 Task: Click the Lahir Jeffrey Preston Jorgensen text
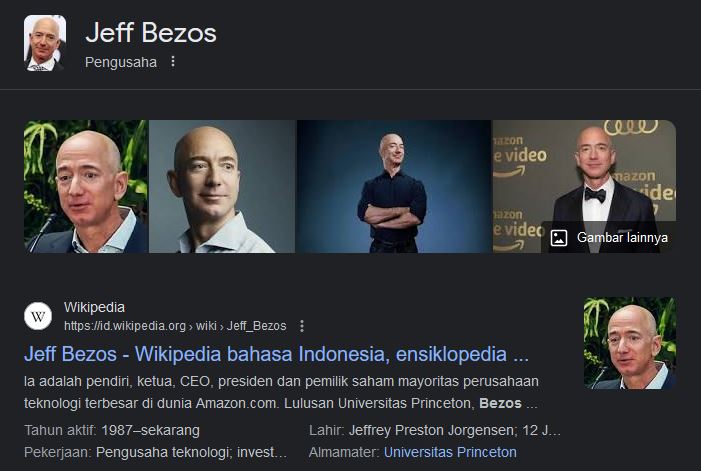435,430
